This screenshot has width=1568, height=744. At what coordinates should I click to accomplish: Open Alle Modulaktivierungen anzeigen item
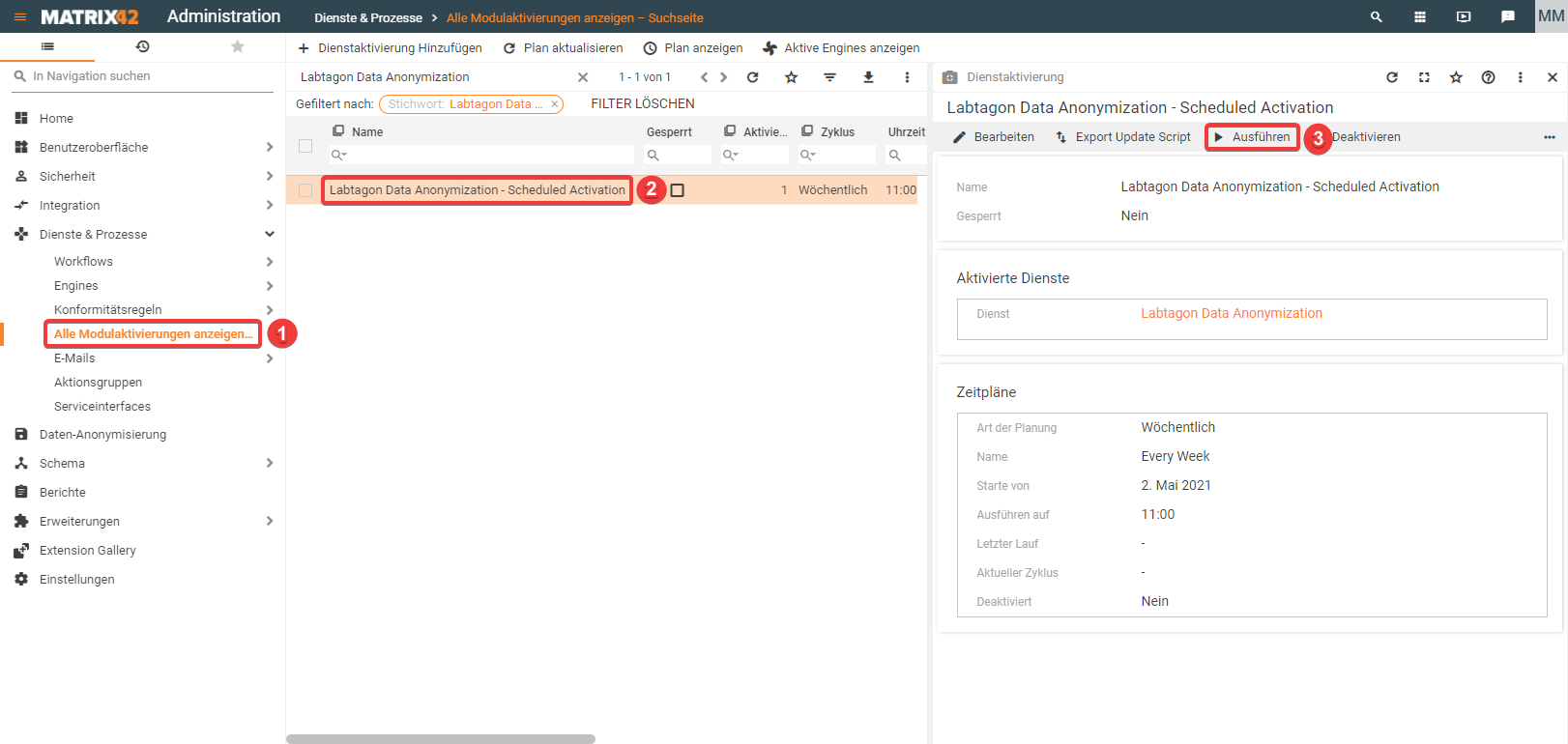[x=153, y=334]
